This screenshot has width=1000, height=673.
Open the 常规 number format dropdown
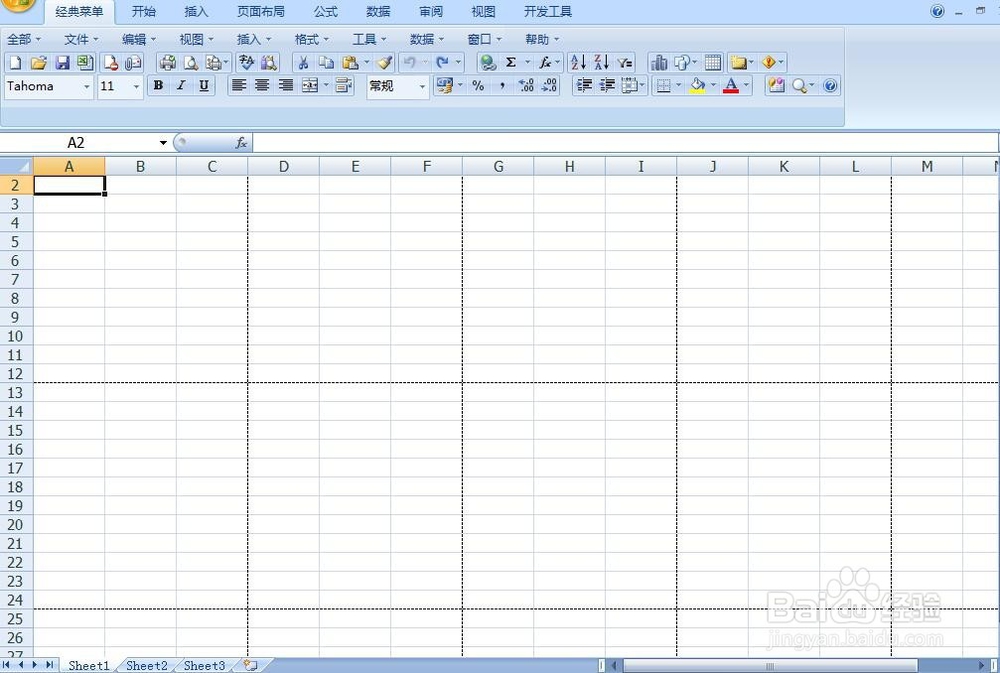click(422, 87)
